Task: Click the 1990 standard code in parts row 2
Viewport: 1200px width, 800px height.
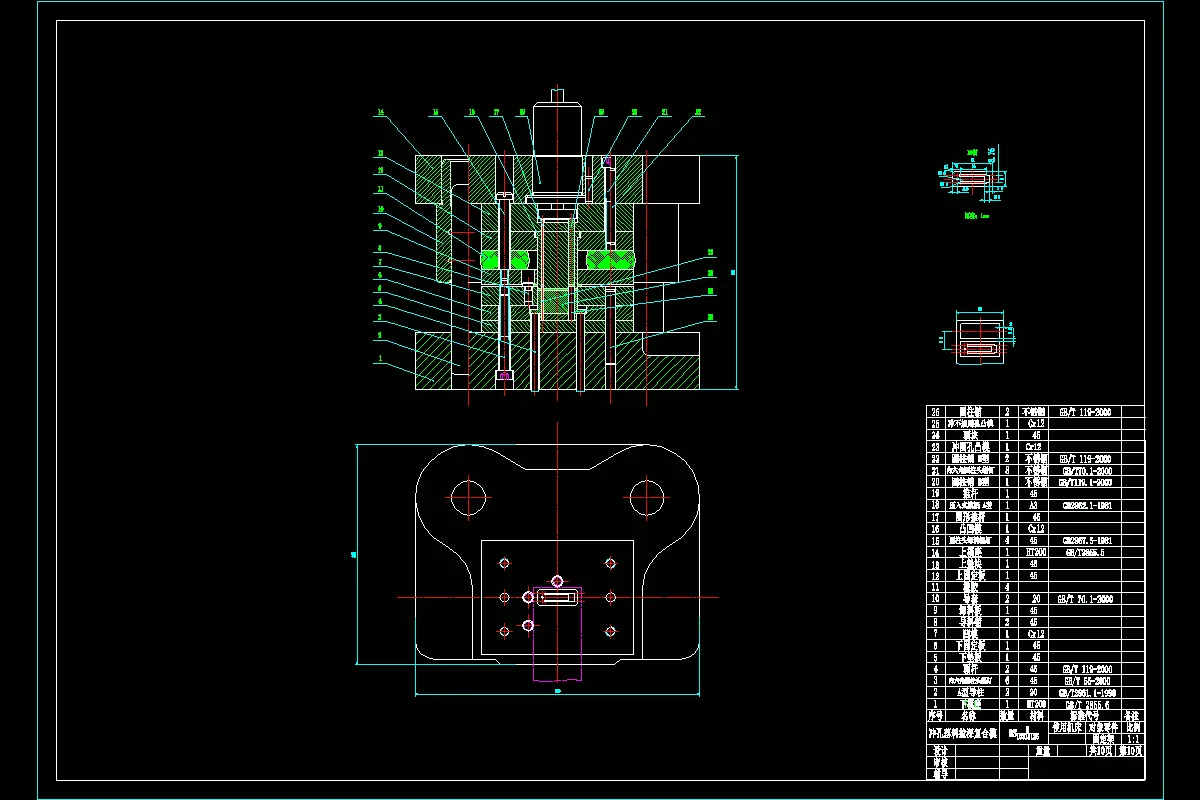Action: [x=1087, y=692]
